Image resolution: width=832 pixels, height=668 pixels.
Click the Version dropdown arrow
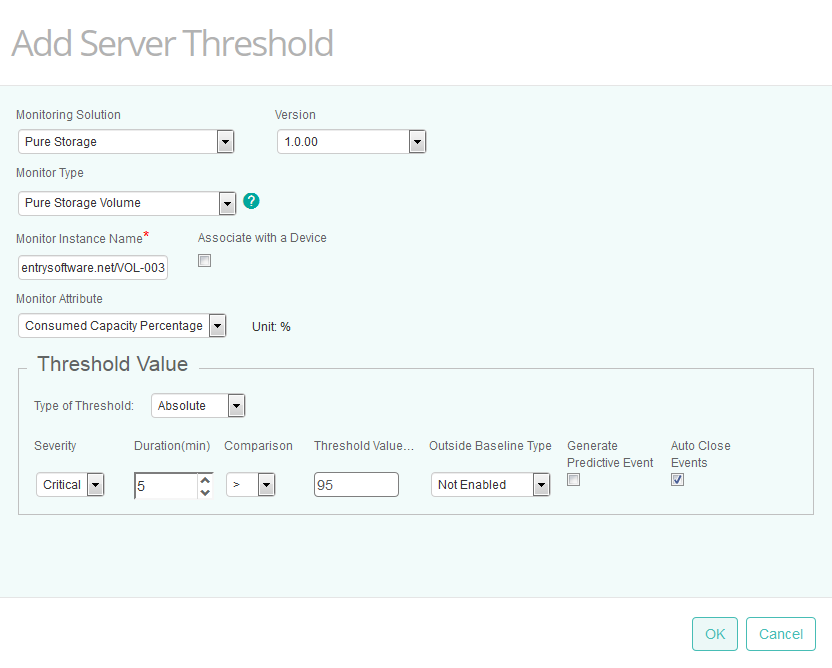tap(417, 141)
